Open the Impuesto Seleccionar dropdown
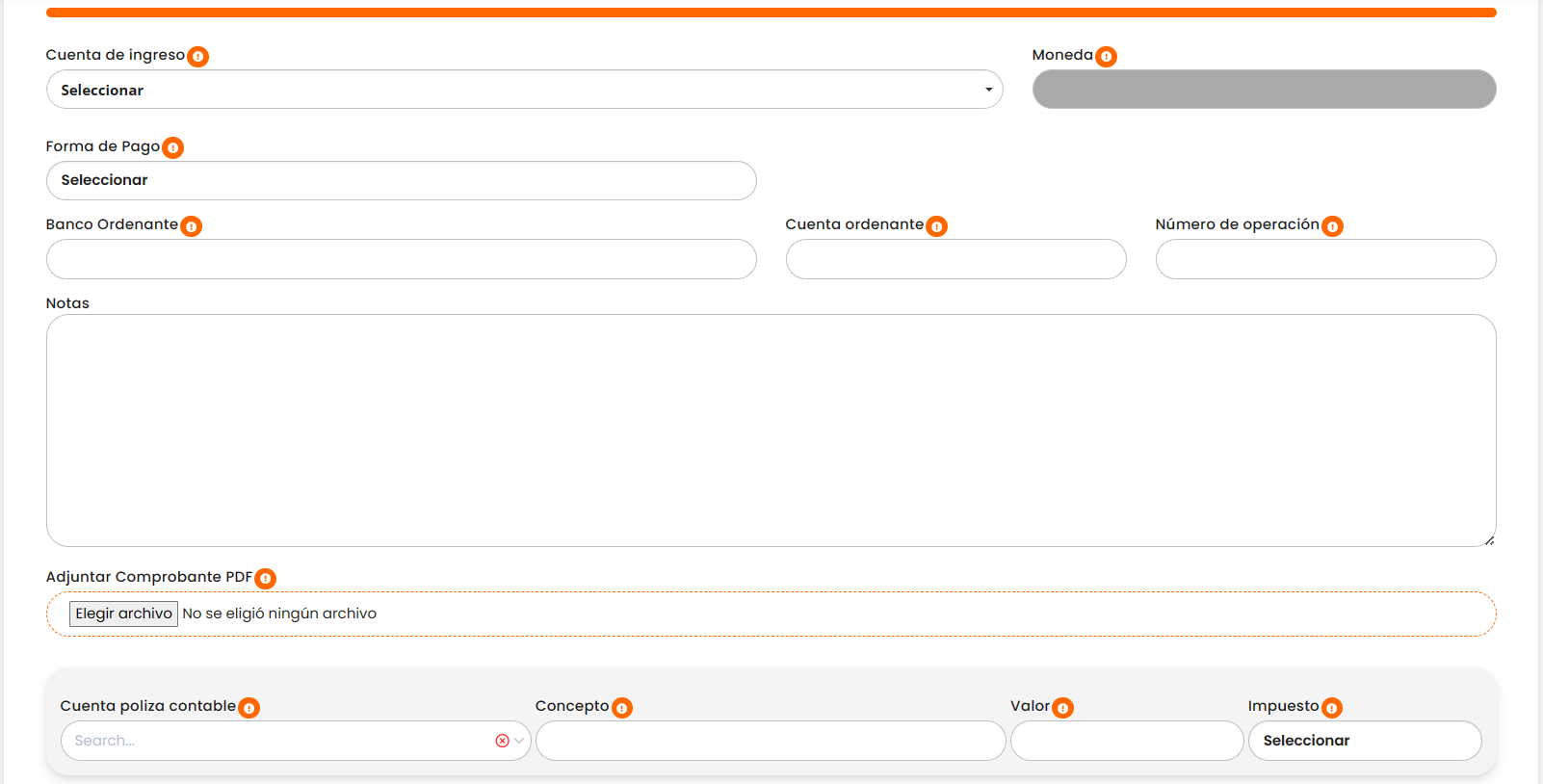This screenshot has height=784, width=1543. [x=1364, y=741]
